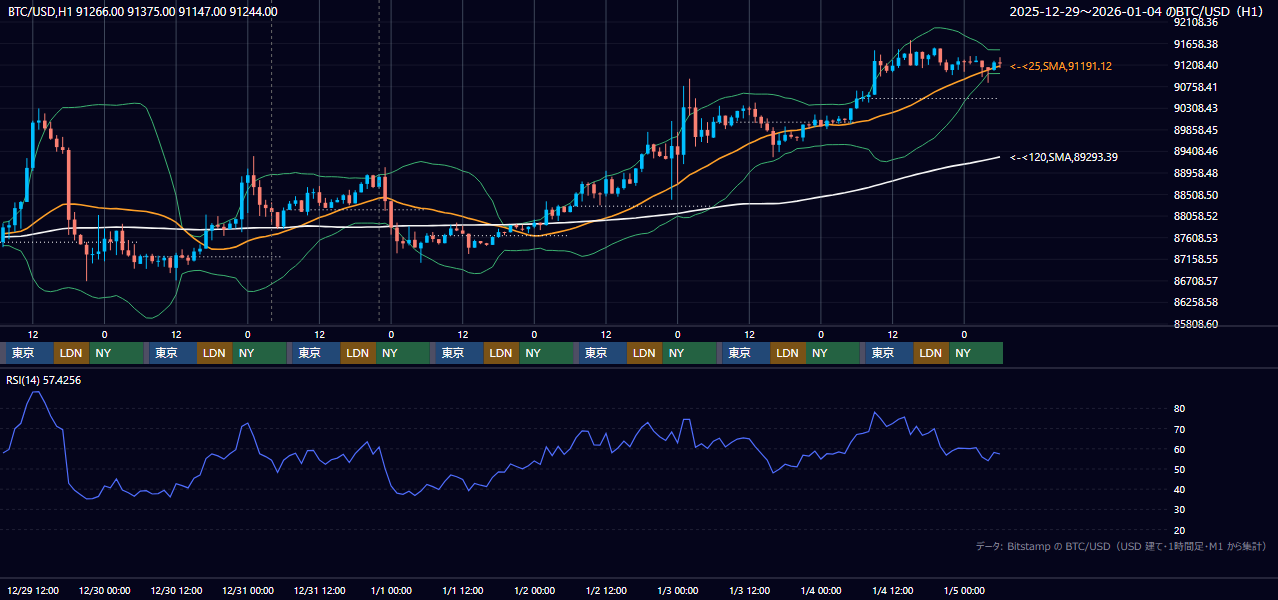Click the 12/29 12:00 time label
The width and height of the screenshot is (1278, 600).
click(x=32, y=591)
